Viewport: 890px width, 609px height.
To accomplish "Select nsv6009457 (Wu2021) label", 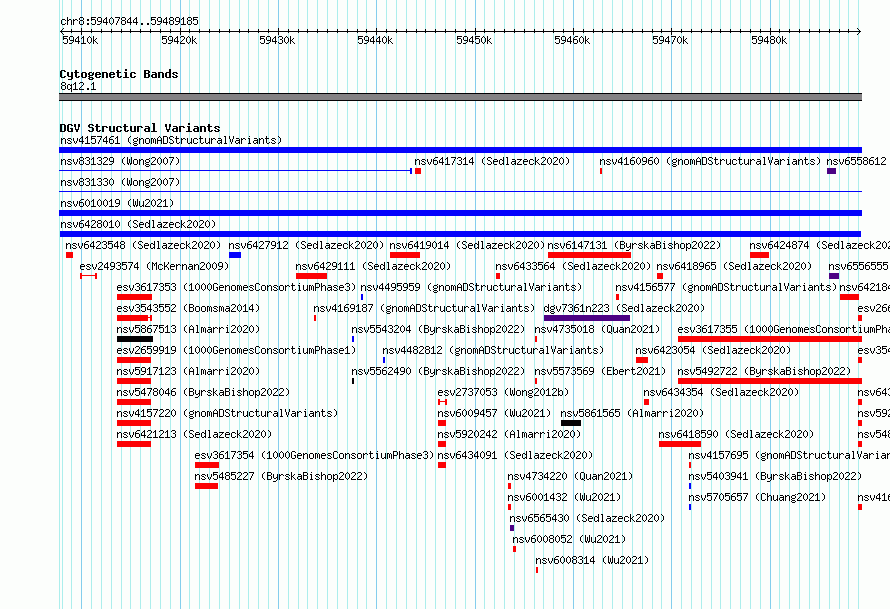I will pyautogui.click(x=494, y=413).
